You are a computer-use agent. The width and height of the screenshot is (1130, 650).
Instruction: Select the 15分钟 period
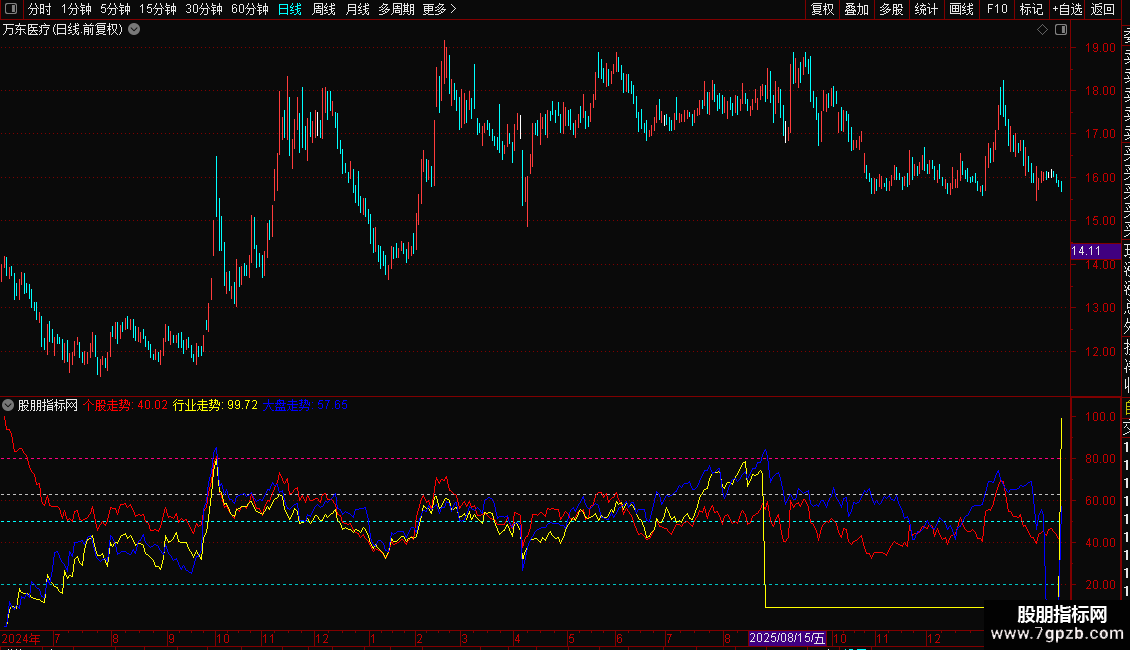[158, 9]
